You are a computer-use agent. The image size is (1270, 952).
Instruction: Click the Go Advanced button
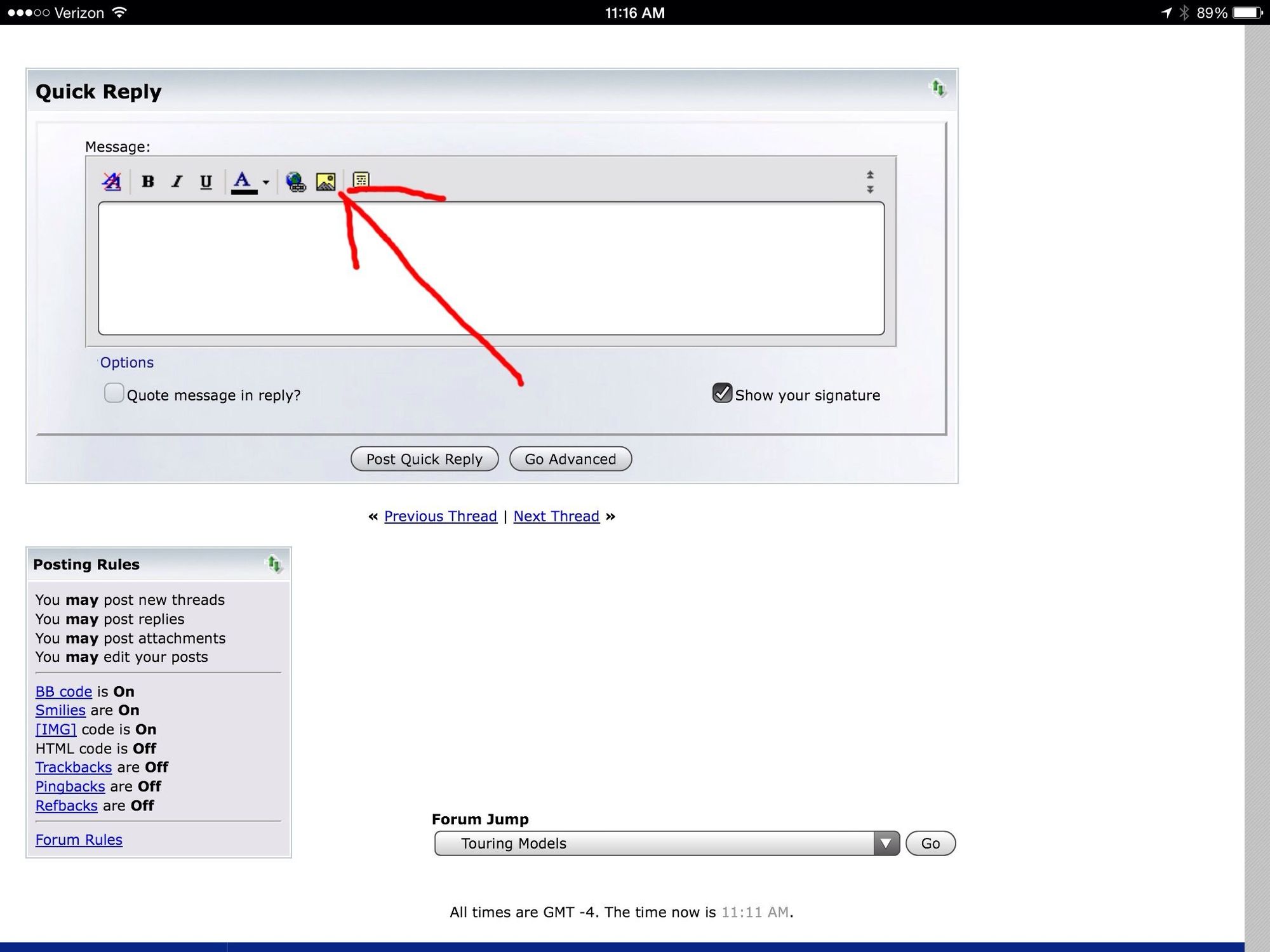[x=570, y=459]
